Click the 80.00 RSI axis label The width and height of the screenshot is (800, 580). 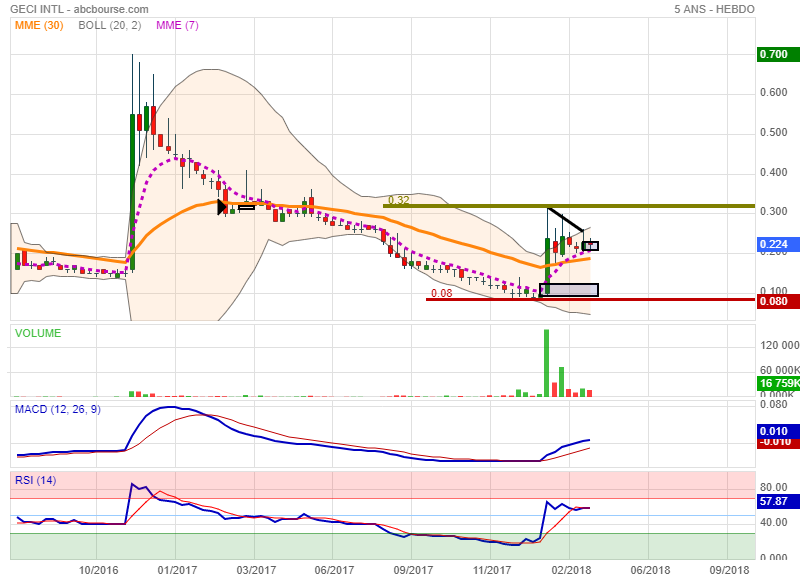coord(773,487)
